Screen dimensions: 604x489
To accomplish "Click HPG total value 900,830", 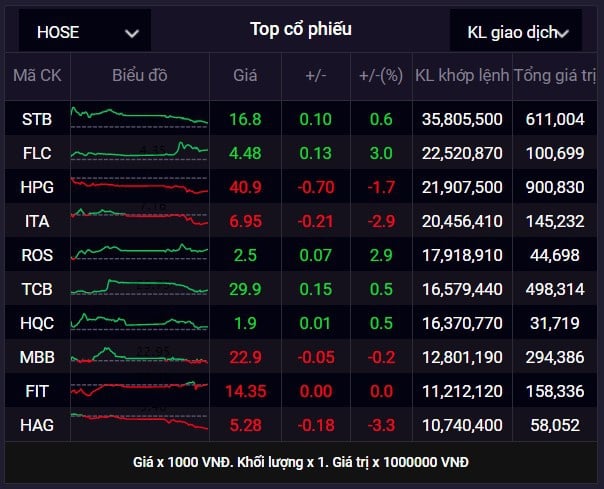I will click(555, 187).
